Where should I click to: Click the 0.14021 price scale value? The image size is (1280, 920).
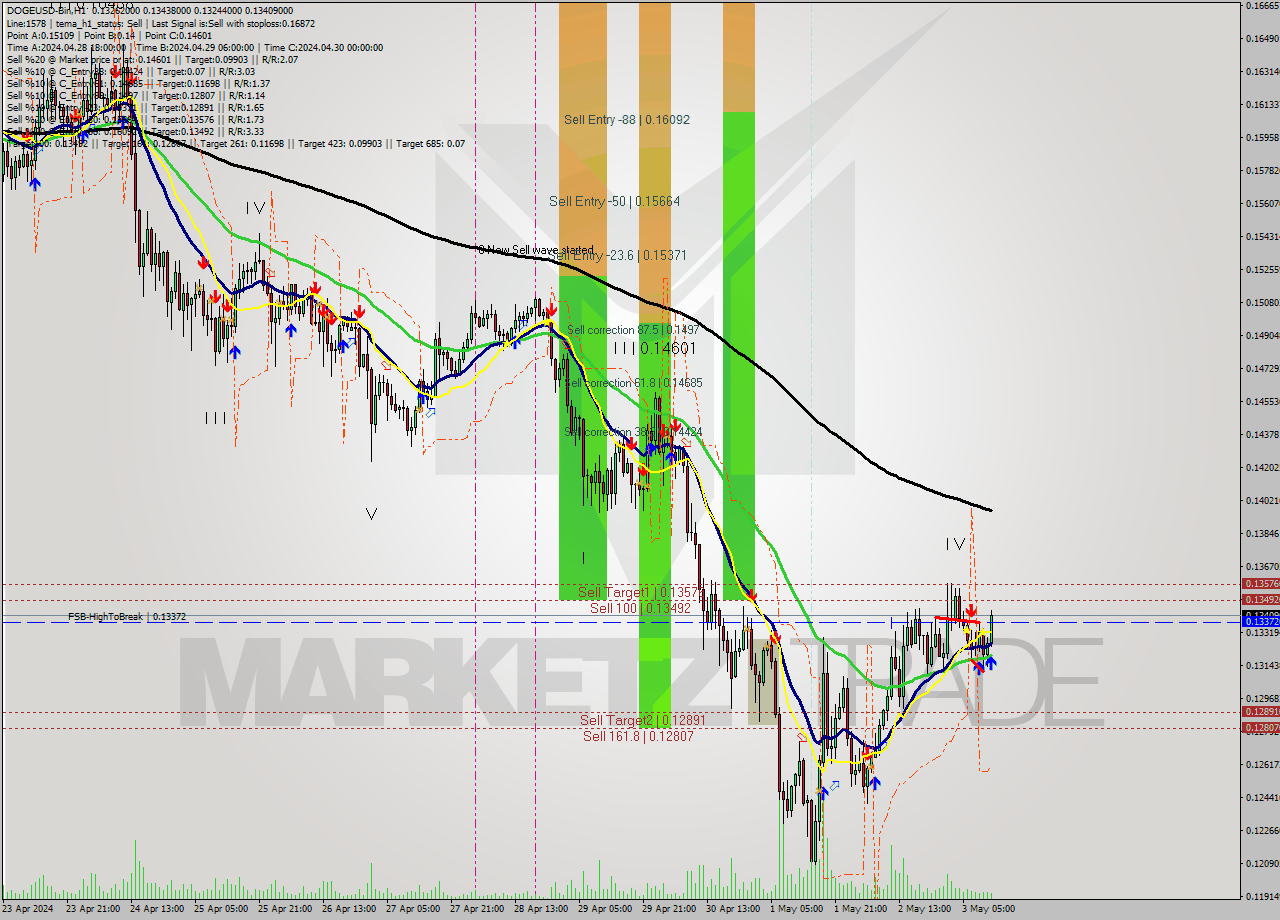1262,500
